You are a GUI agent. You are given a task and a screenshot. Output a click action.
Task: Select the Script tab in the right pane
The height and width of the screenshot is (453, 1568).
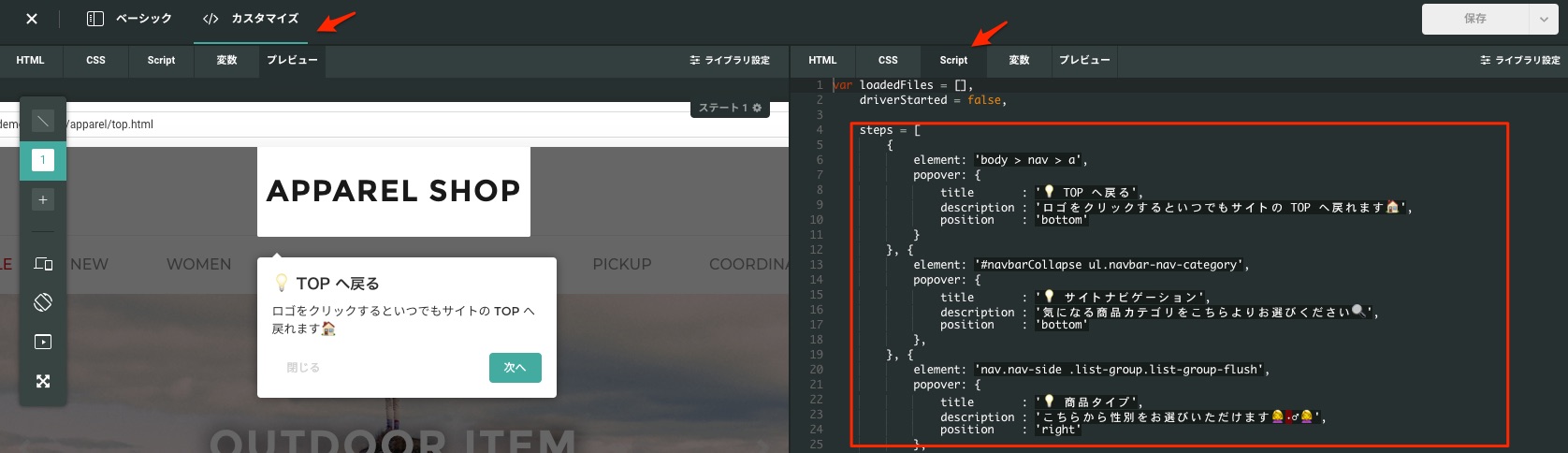[953, 60]
